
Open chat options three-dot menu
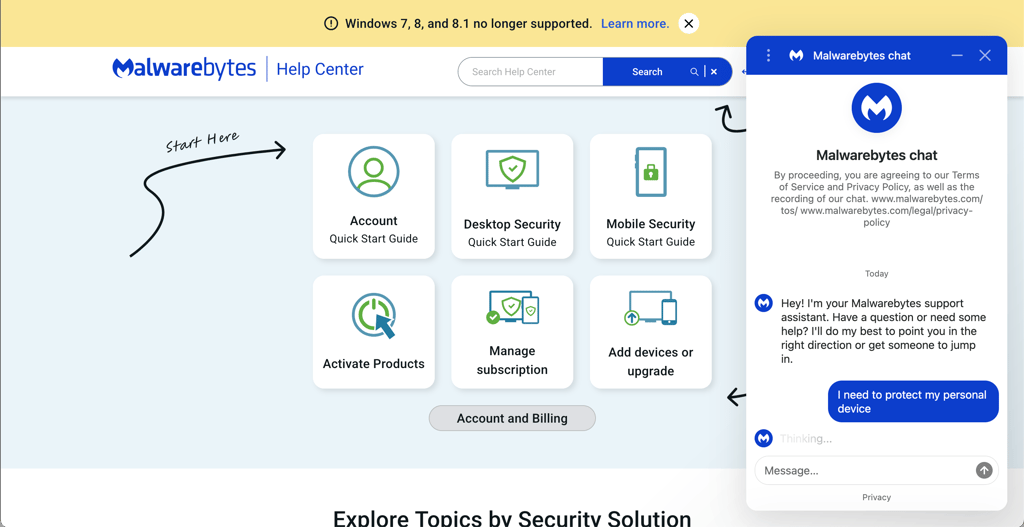[x=768, y=56]
